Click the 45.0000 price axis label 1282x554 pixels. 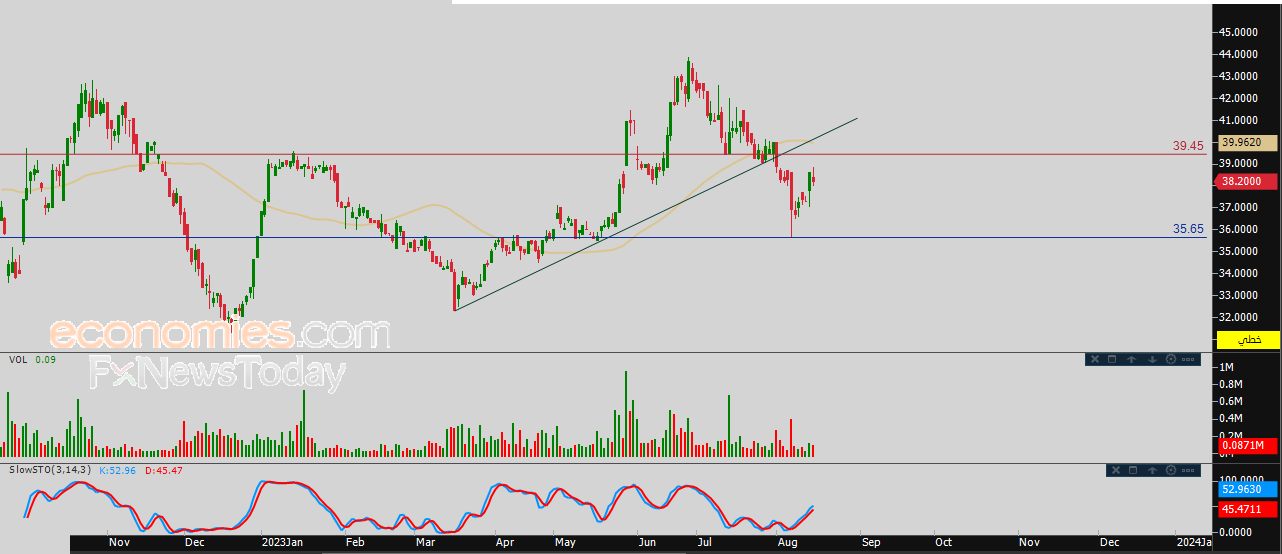pyautogui.click(x=1239, y=32)
